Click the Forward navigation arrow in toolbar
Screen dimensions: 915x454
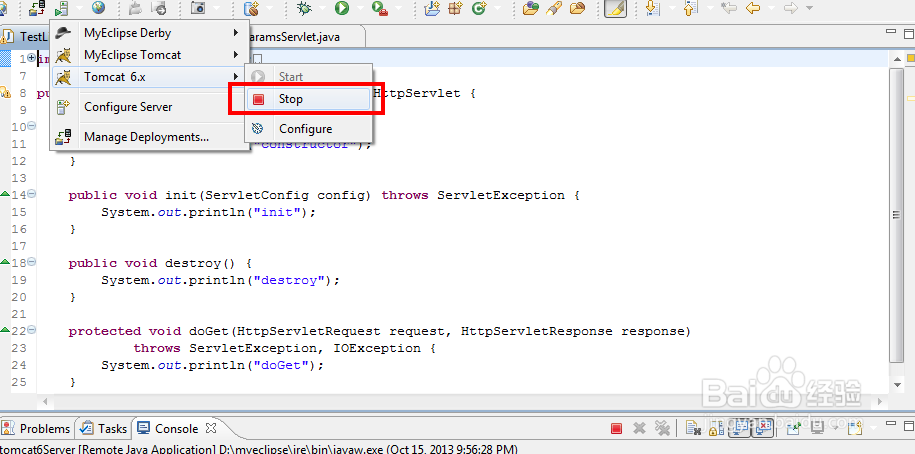click(791, 8)
